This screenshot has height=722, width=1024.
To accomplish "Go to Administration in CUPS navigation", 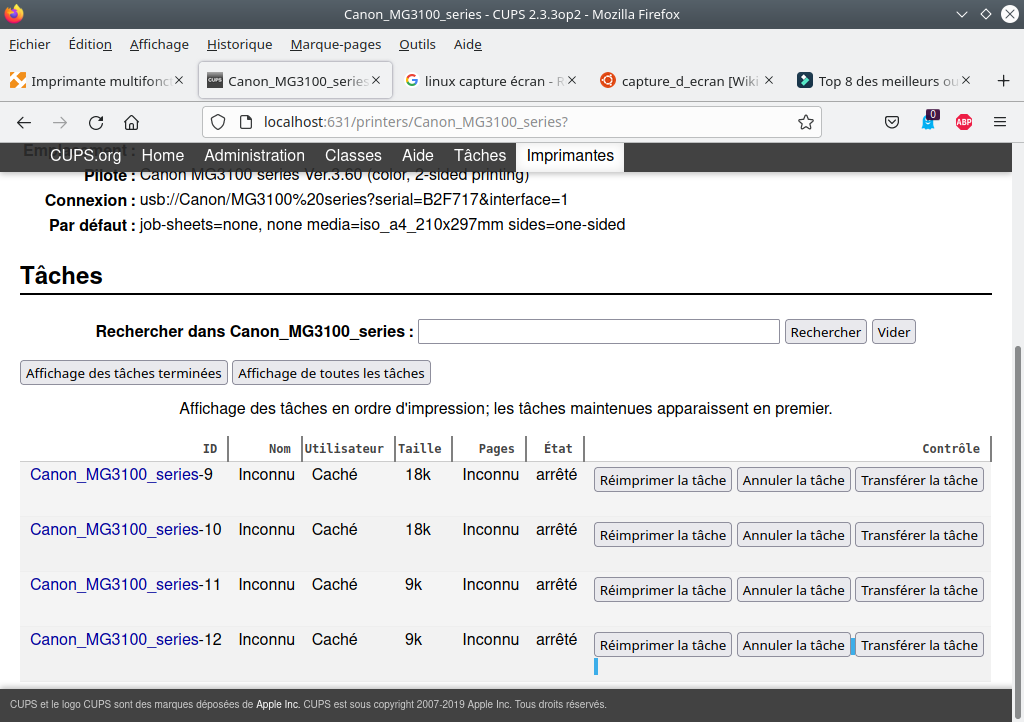I will coord(254,156).
